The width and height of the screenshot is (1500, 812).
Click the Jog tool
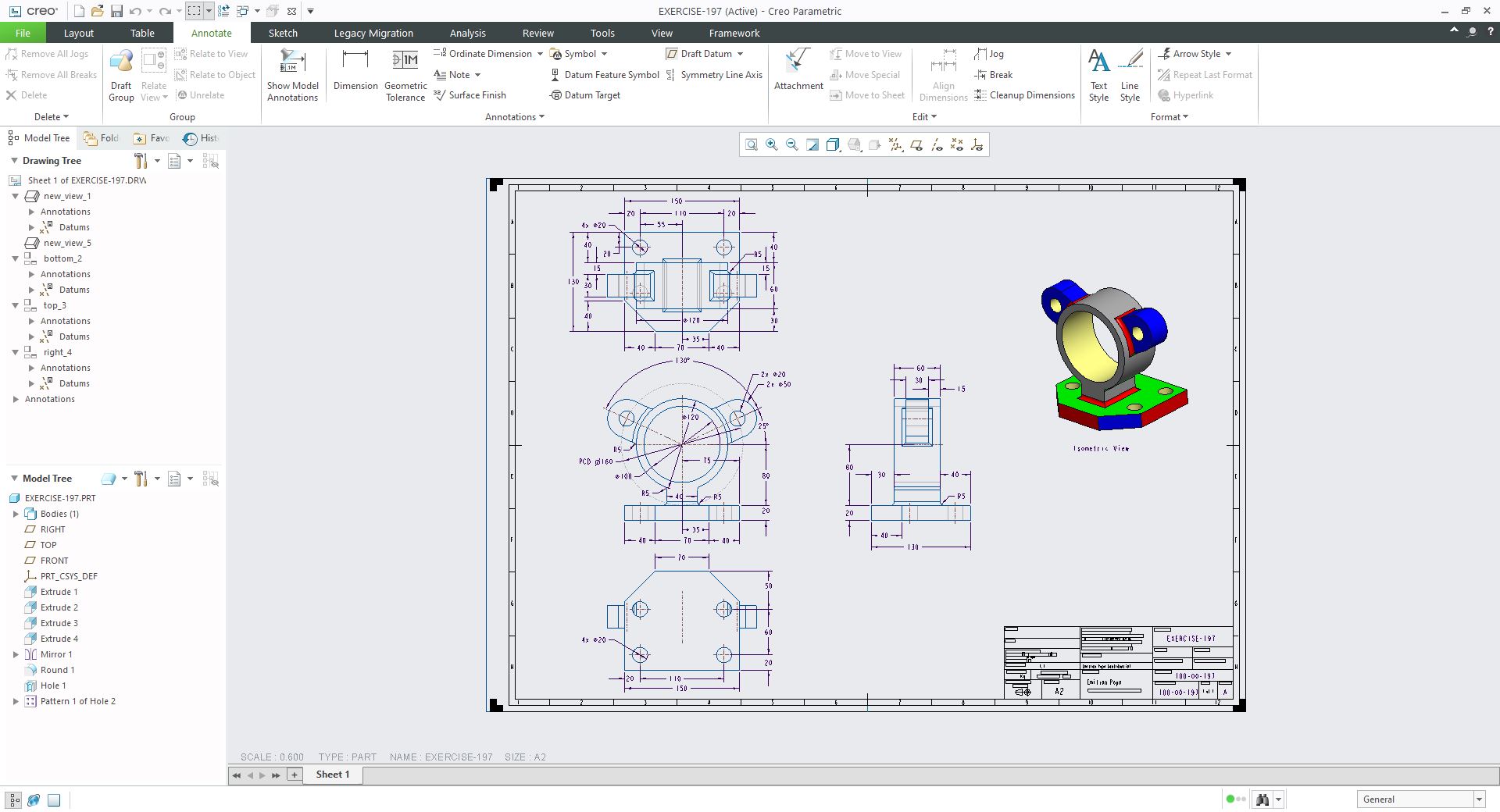tap(989, 54)
